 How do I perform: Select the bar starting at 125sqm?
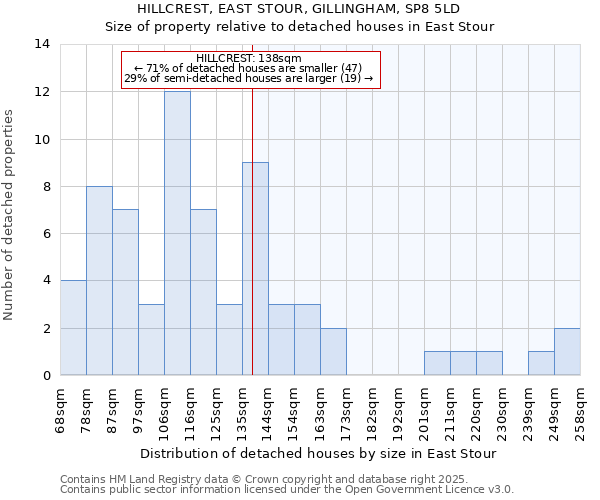pyautogui.click(x=230, y=340)
